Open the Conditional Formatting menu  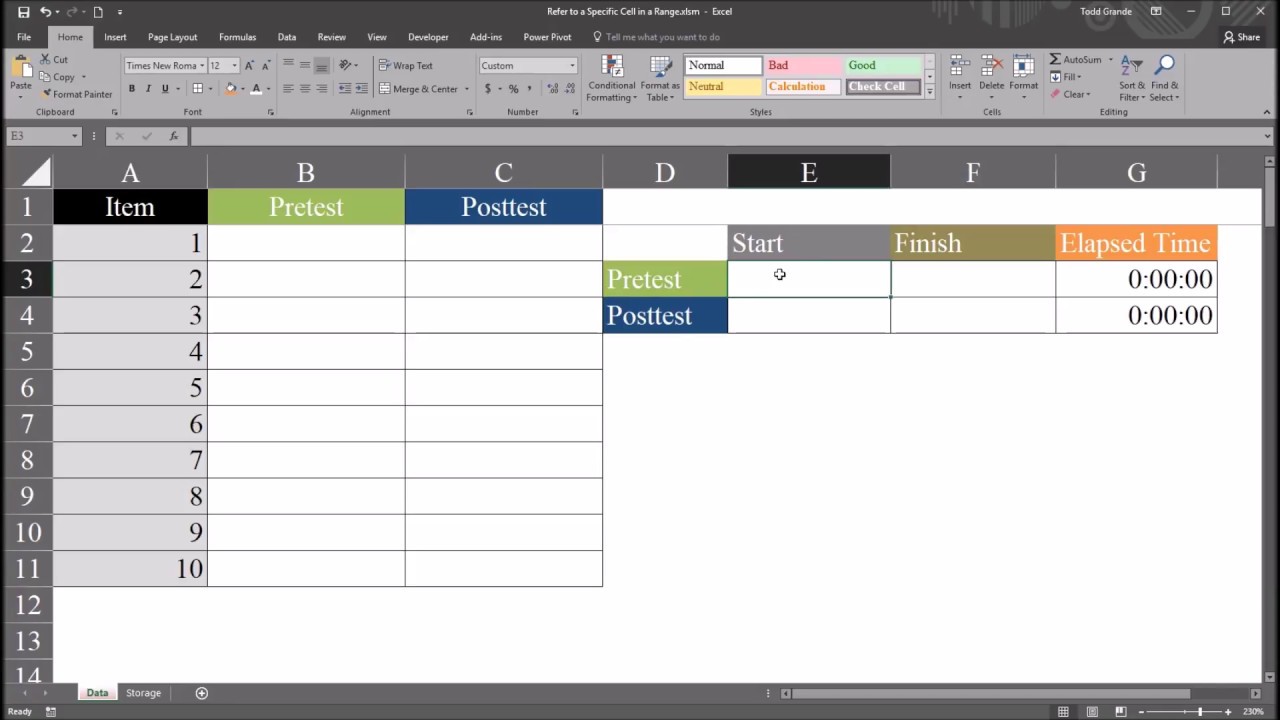click(x=611, y=78)
